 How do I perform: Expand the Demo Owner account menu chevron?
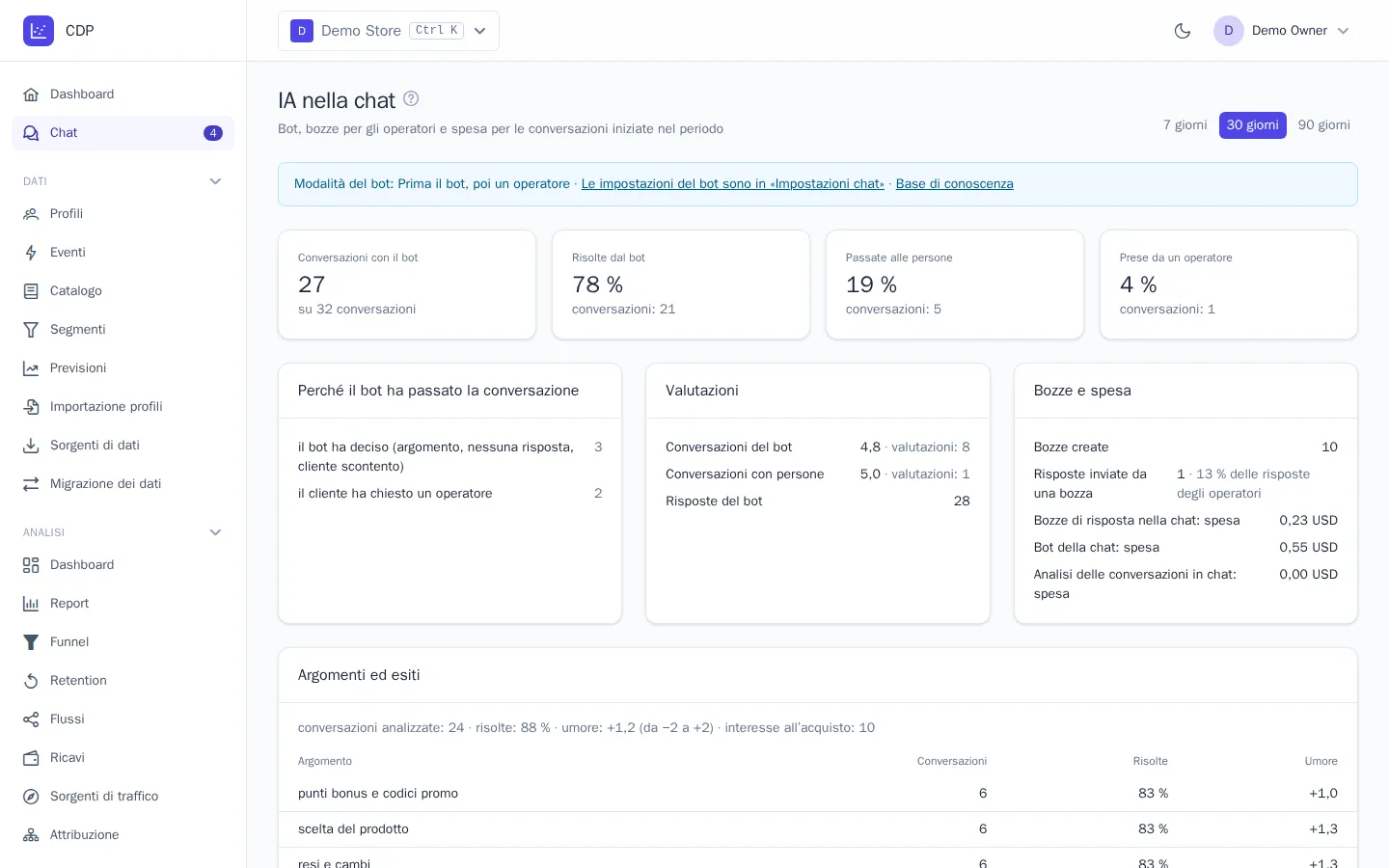(1343, 31)
